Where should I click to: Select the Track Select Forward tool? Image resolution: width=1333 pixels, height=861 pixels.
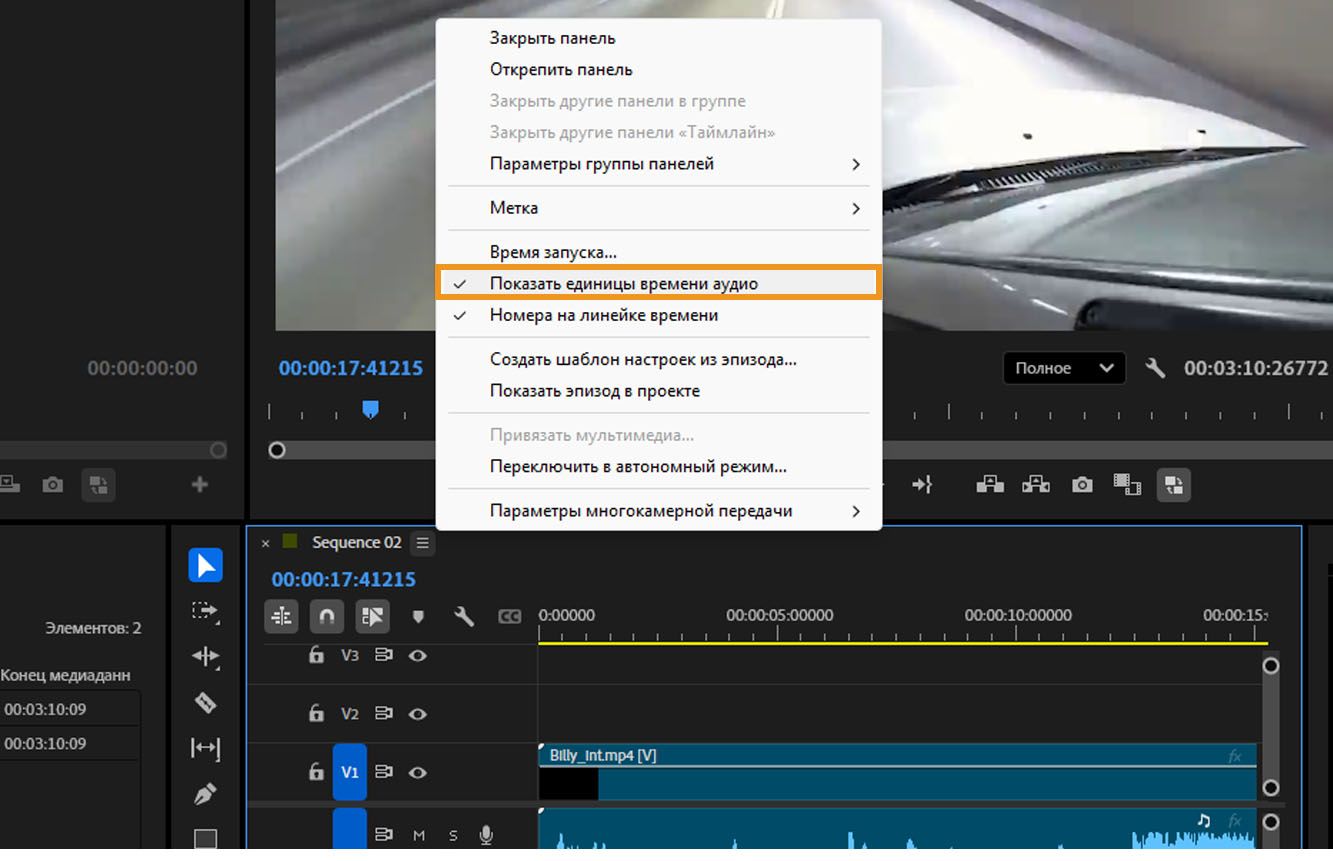pos(205,611)
